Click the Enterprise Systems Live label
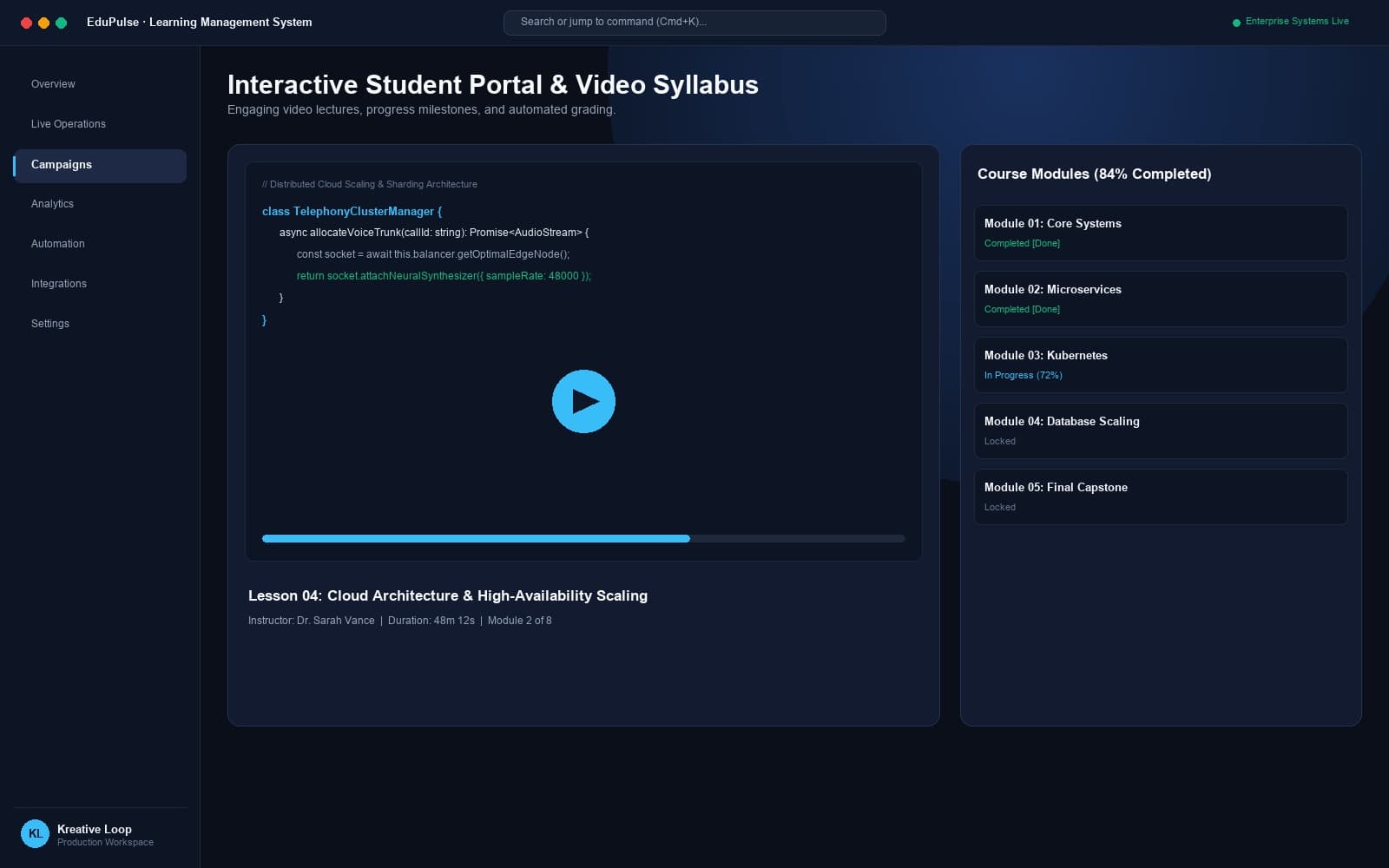This screenshot has width=1389, height=868. click(x=1297, y=21)
